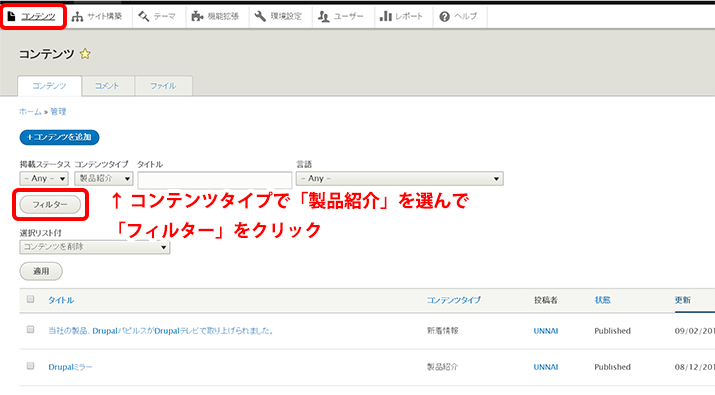Switch to the コンテンツ tab
The image size is (715, 395).
pos(49,86)
